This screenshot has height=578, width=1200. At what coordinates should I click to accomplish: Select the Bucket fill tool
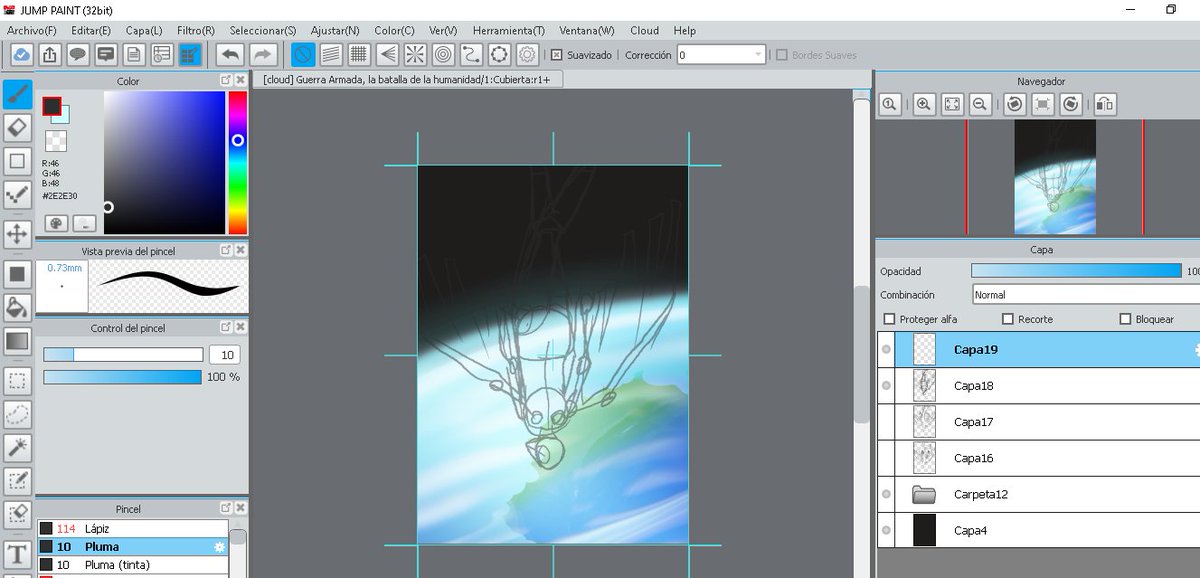[x=17, y=306]
